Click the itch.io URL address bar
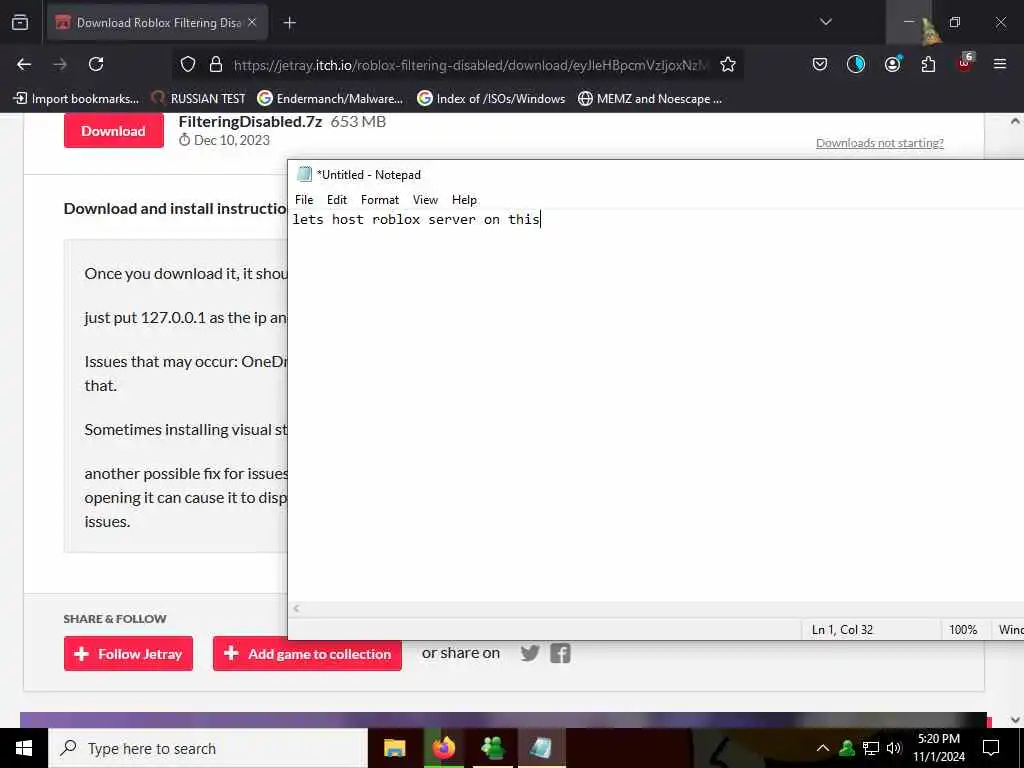The image size is (1024, 768). [x=470, y=65]
